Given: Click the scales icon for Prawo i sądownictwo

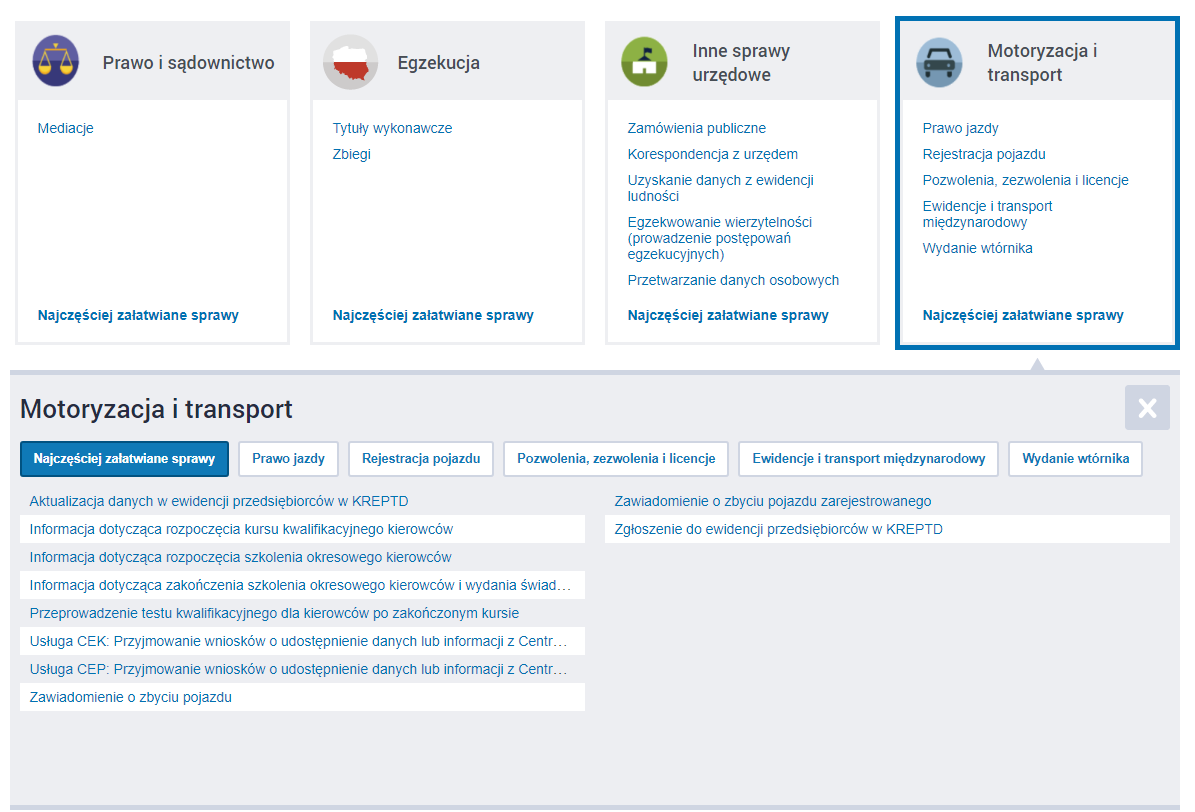Looking at the screenshot, I should point(55,62).
